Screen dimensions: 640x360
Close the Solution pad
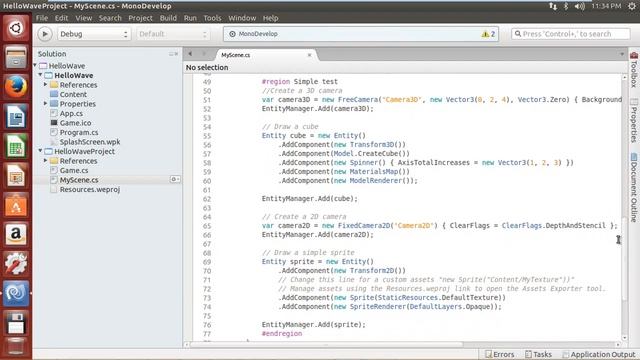pos(176,54)
